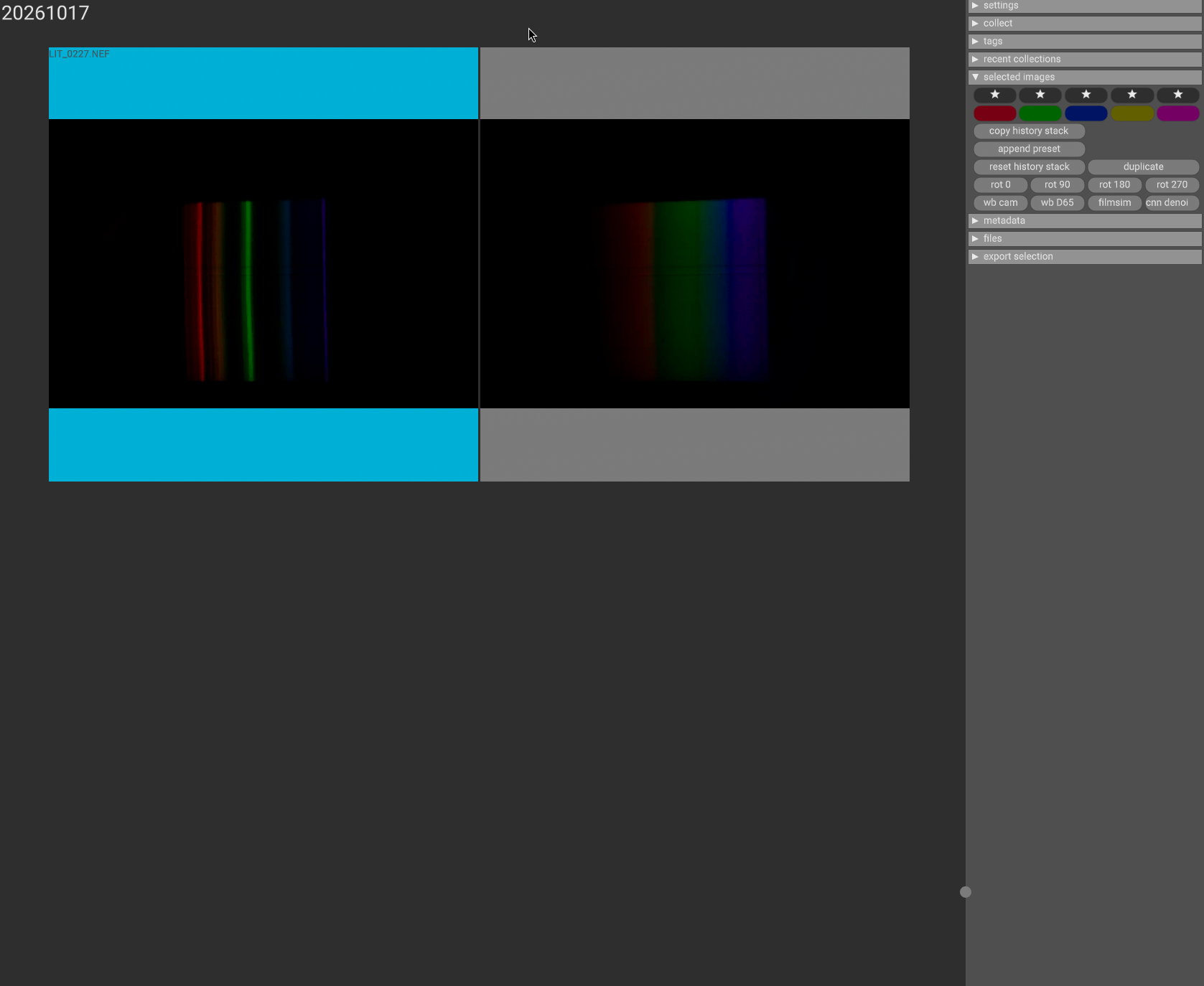The image size is (1204, 986).
Task: Apply the rot 0 preset
Action: (x=1000, y=184)
